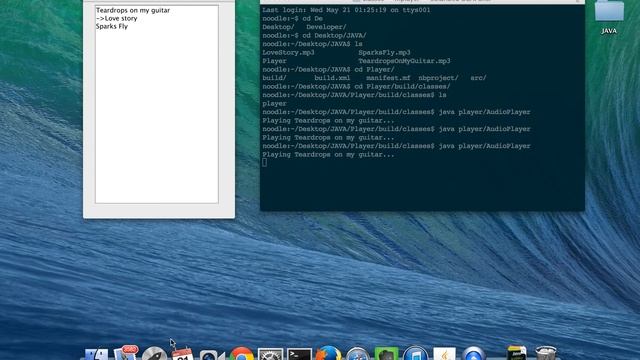Select '->Love story' in the playlist

coord(117,18)
